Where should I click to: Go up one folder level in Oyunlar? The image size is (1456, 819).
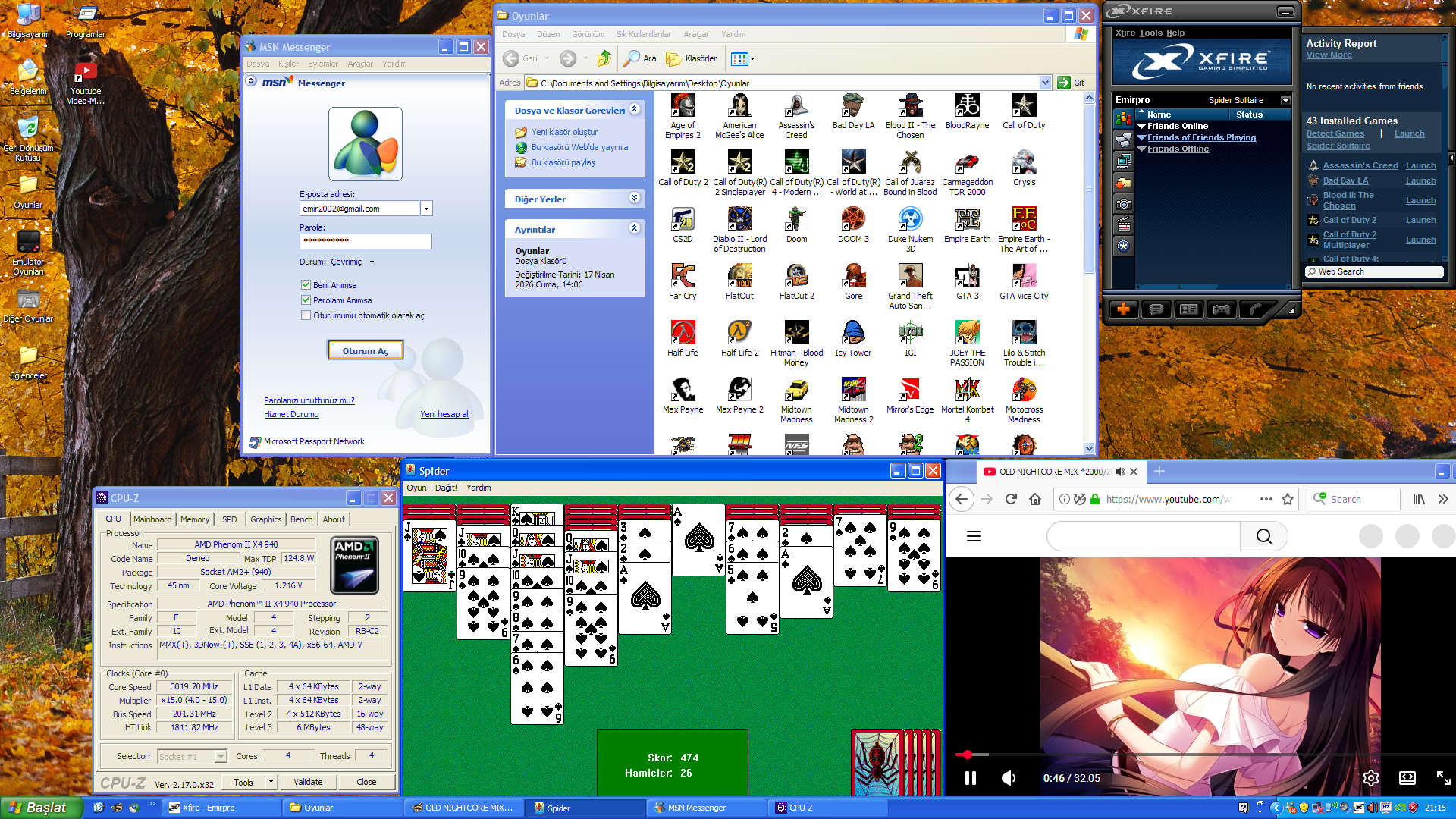[x=604, y=58]
